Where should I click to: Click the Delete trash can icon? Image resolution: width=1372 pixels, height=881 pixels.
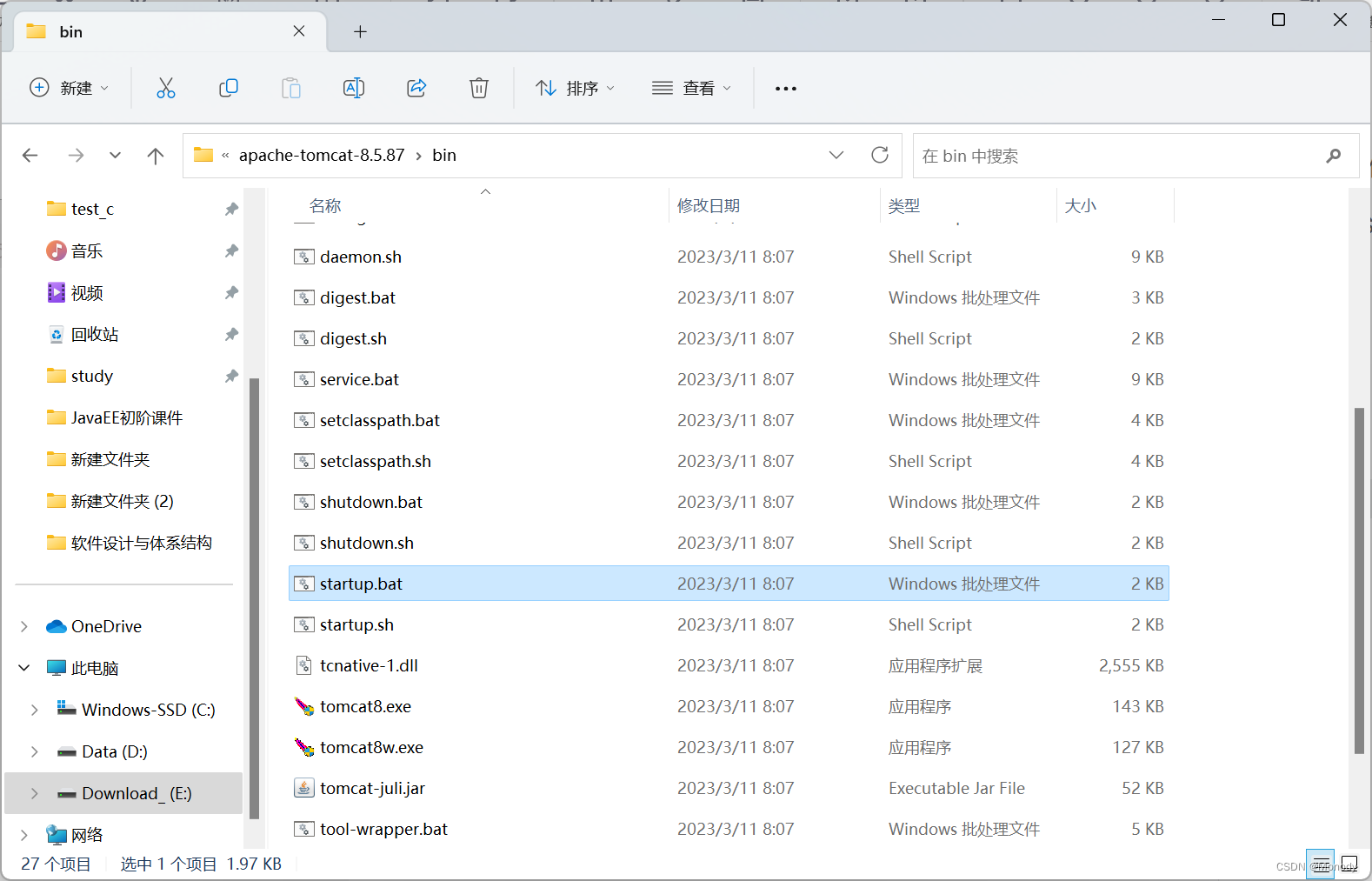pyautogui.click(x=479, y=88)
